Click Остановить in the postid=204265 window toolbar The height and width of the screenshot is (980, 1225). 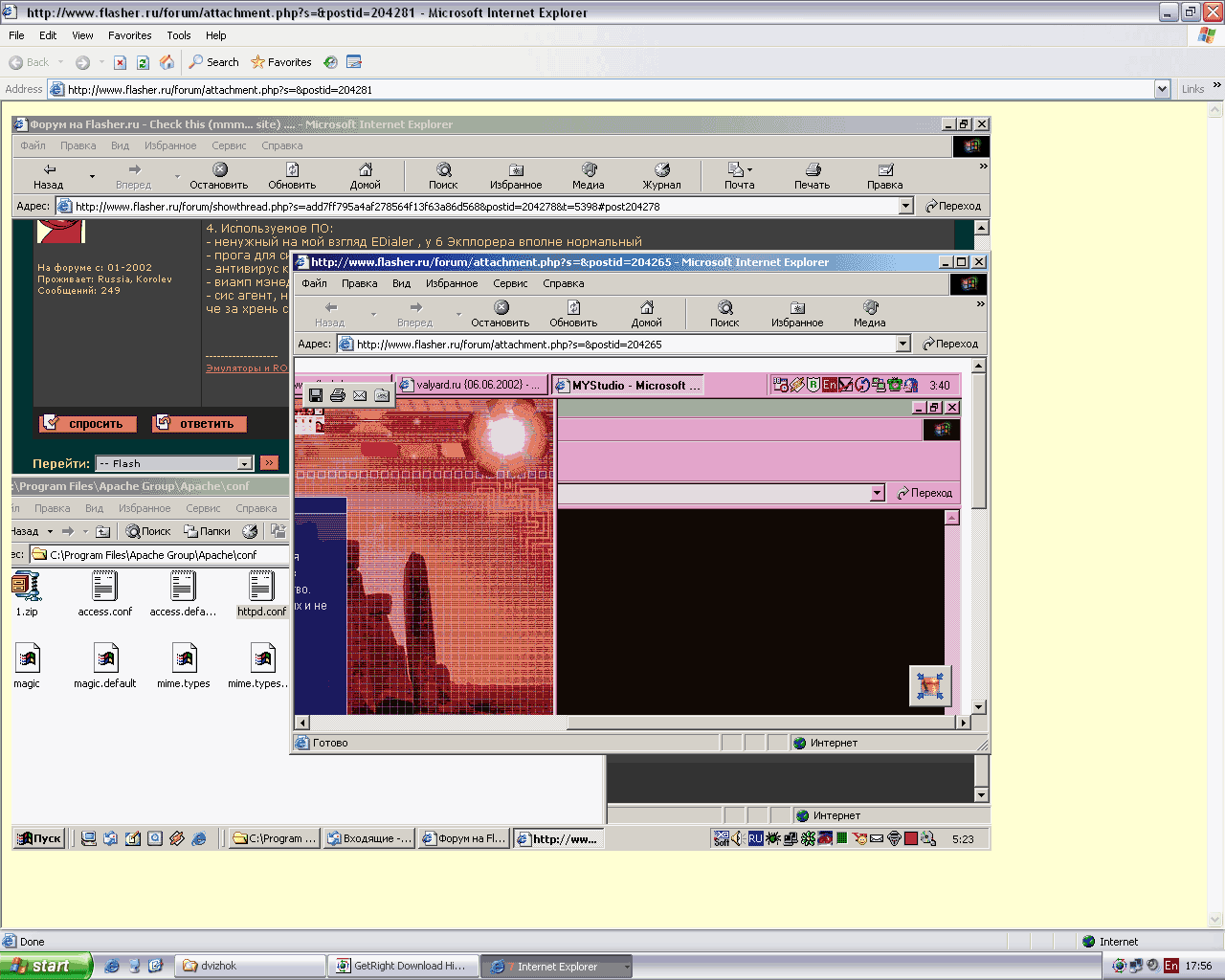[500, 314]
